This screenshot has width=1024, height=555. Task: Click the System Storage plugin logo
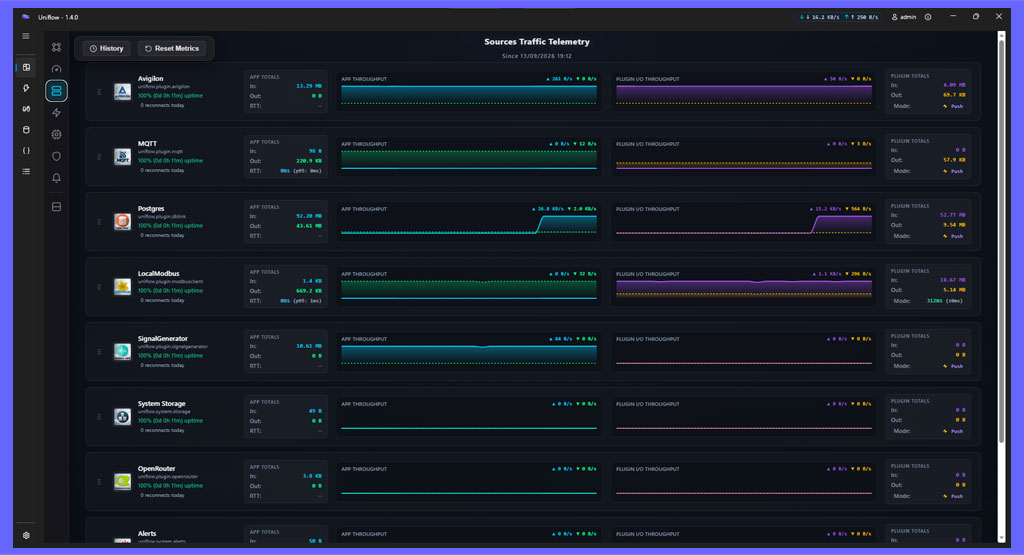[x=122, y=417]
